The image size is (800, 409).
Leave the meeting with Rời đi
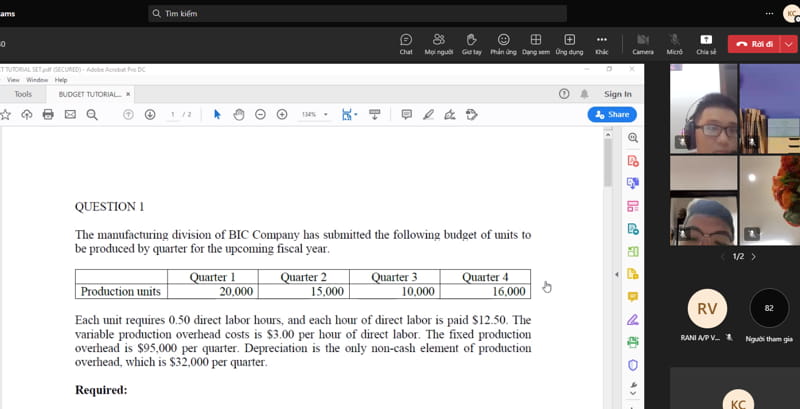754,44
